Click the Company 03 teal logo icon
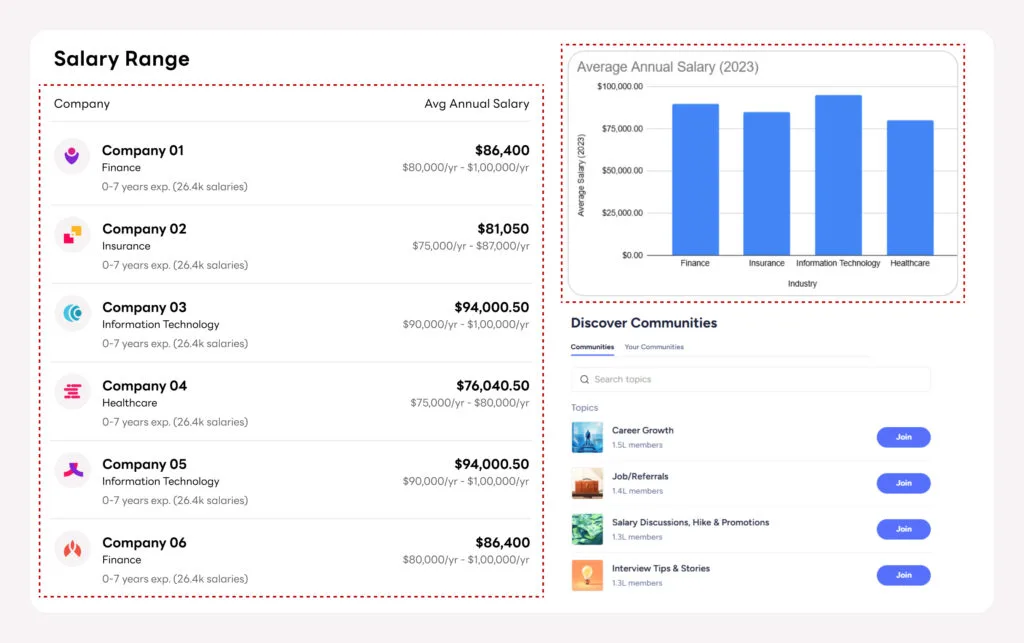This screenshot has height=643, width=1024. (x=72, y=313)
